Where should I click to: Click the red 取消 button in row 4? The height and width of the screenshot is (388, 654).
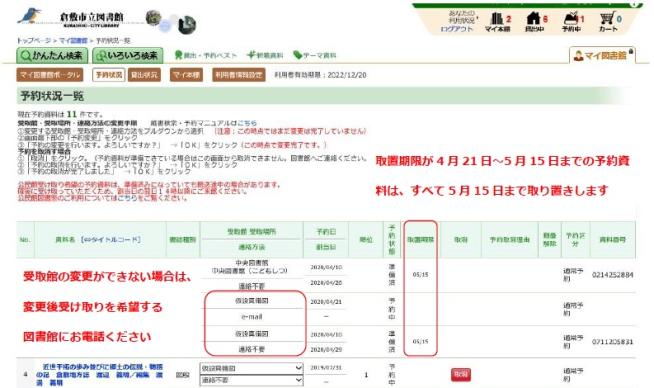(460, 374)
